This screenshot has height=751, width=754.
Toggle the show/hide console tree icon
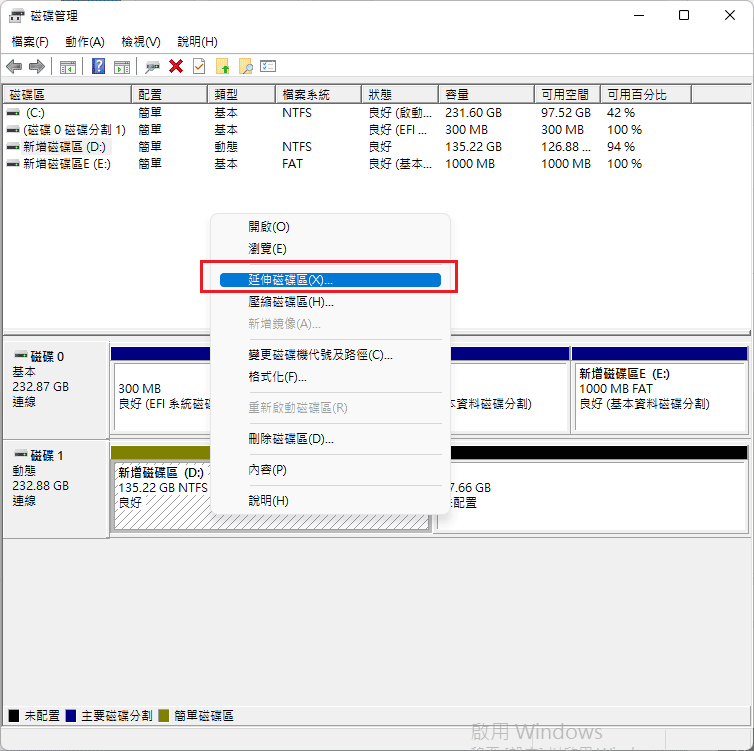pyautogui.click(x=68, y=67)
